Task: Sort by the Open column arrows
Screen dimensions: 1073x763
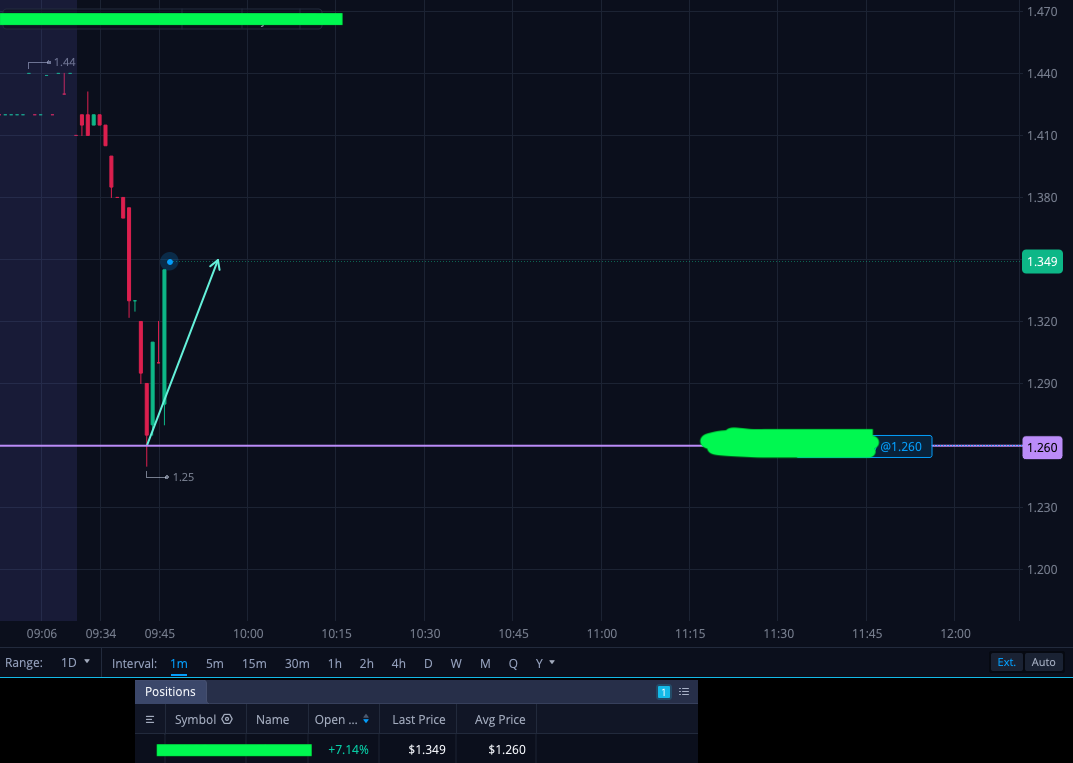Action: coord(366,719)
